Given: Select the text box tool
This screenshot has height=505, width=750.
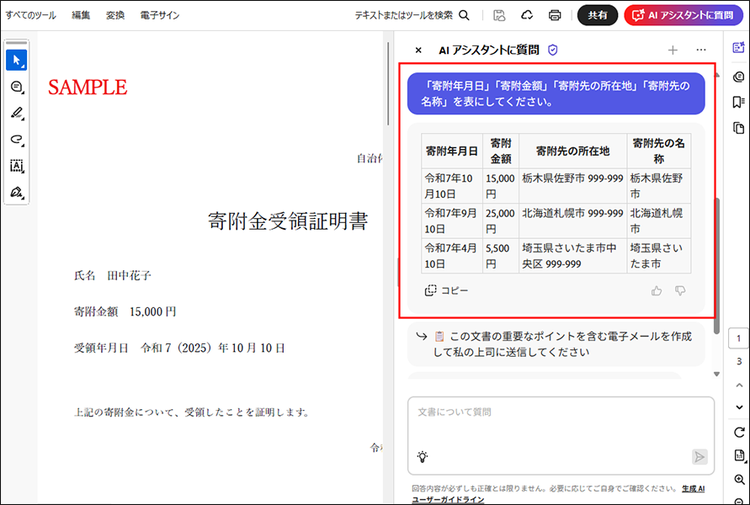Looking at the screenshot, I should tap(16, 166).
